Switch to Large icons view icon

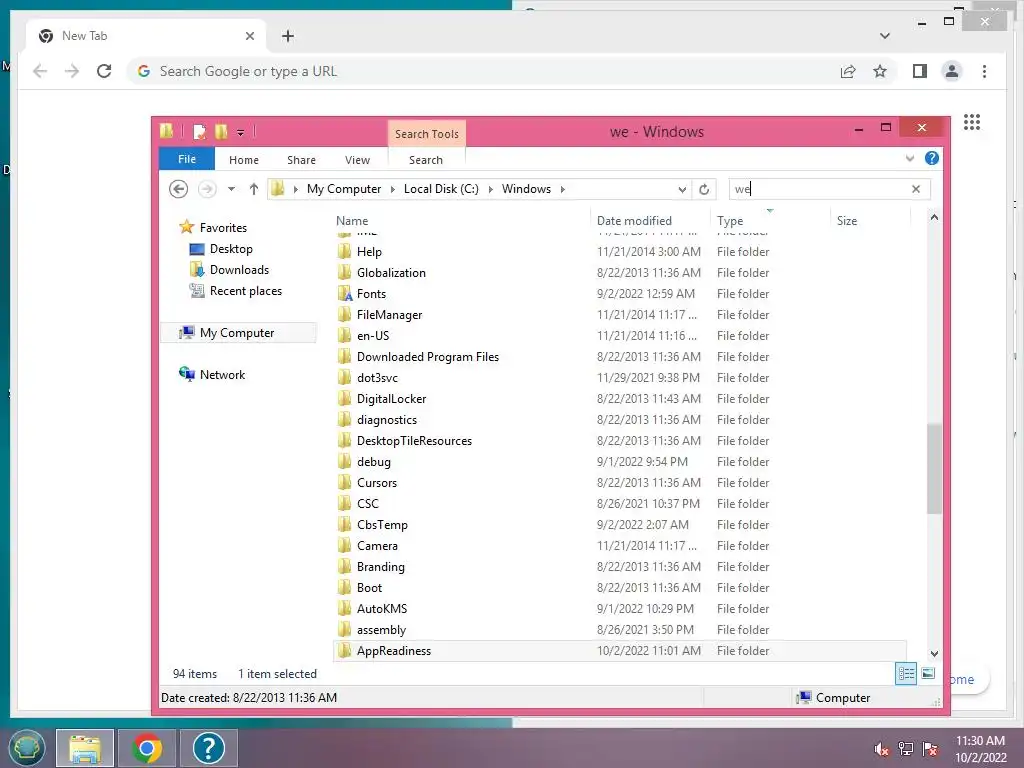tap(928, 673)
